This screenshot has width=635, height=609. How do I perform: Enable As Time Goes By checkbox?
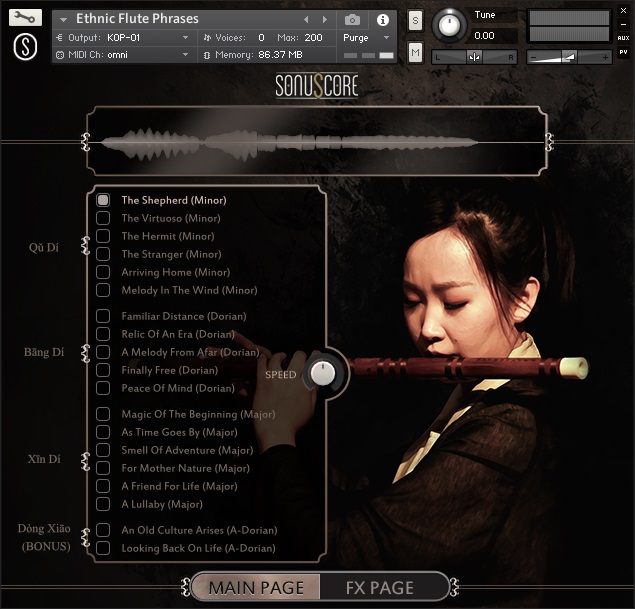click(103, 432)
